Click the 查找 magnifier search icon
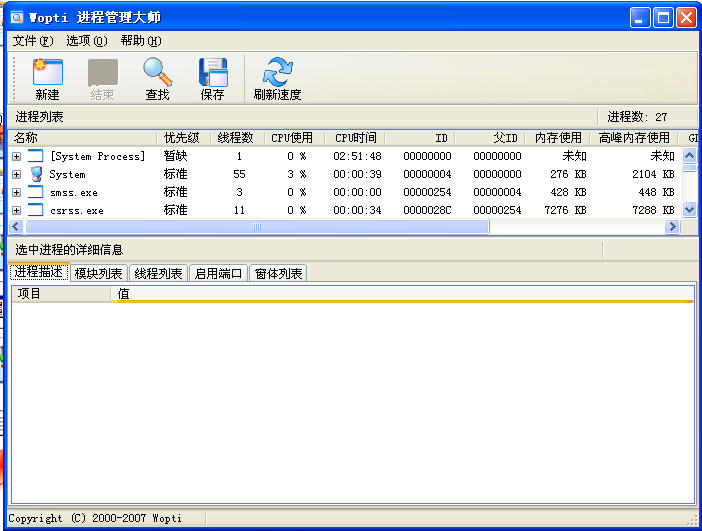The width and height of the screenshot is (702, 531). [158, 71]
